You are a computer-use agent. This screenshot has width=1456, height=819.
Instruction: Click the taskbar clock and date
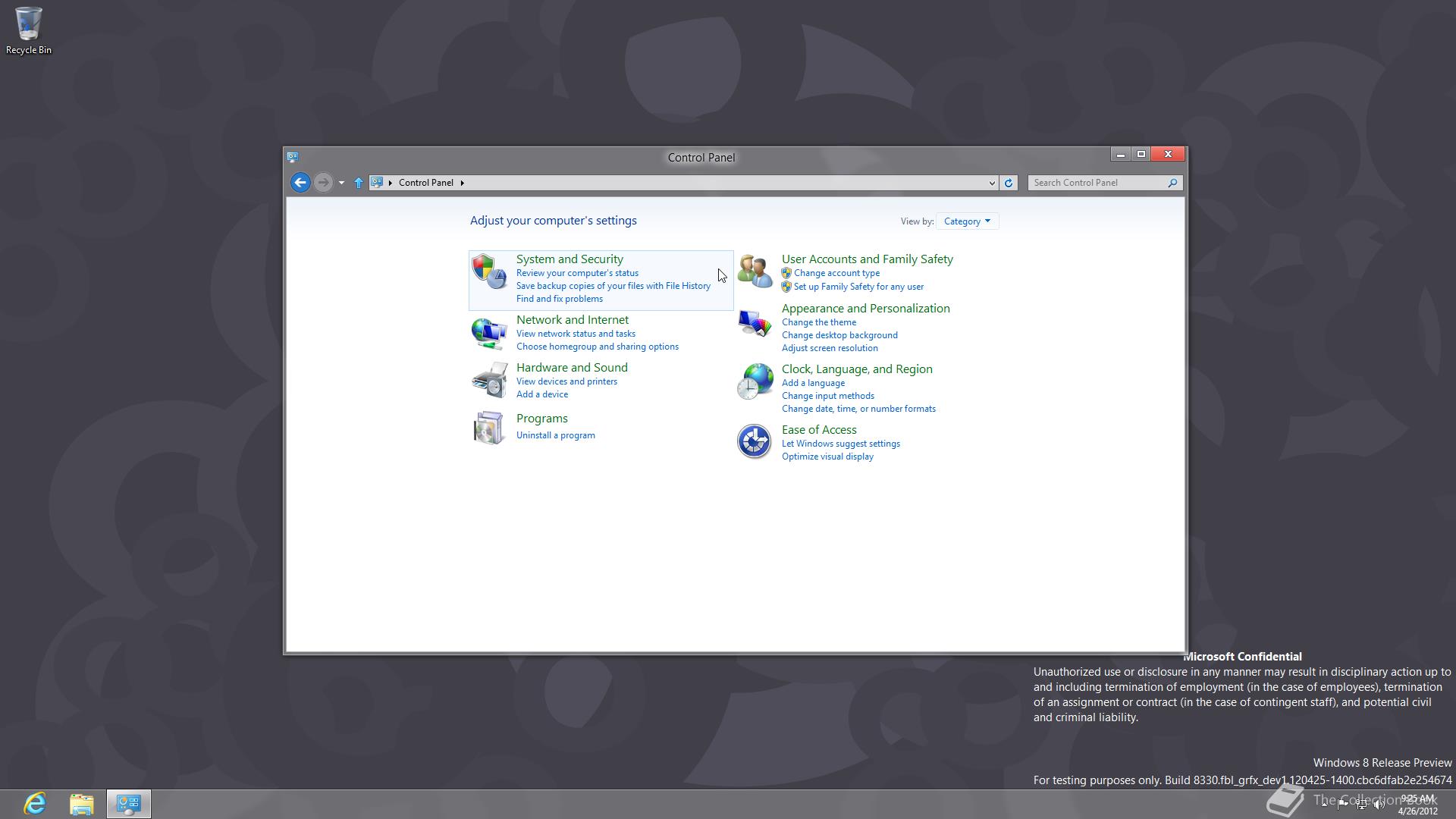click(1417, 805)
